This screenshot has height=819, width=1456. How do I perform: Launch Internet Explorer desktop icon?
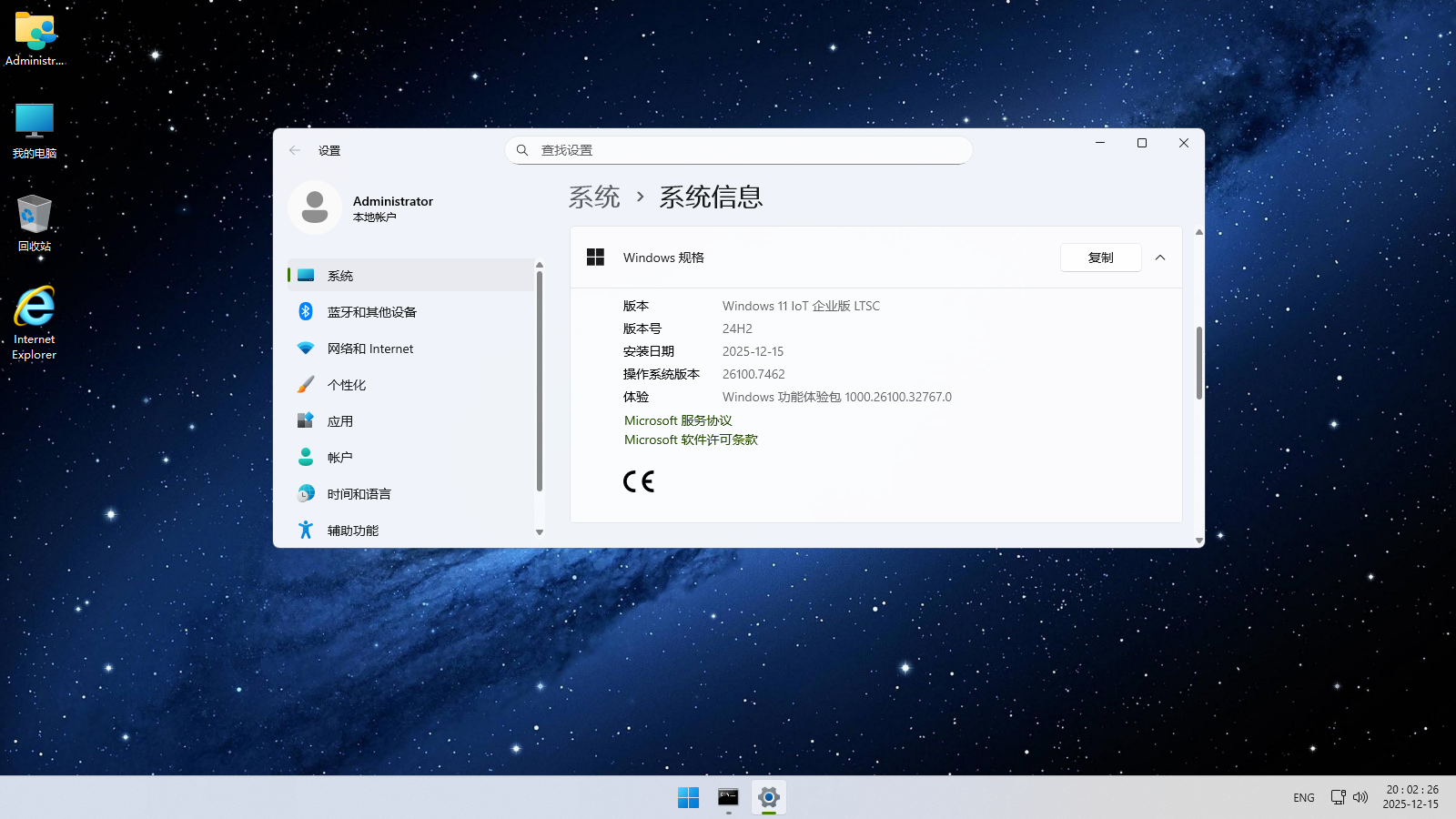click(35, 323)
